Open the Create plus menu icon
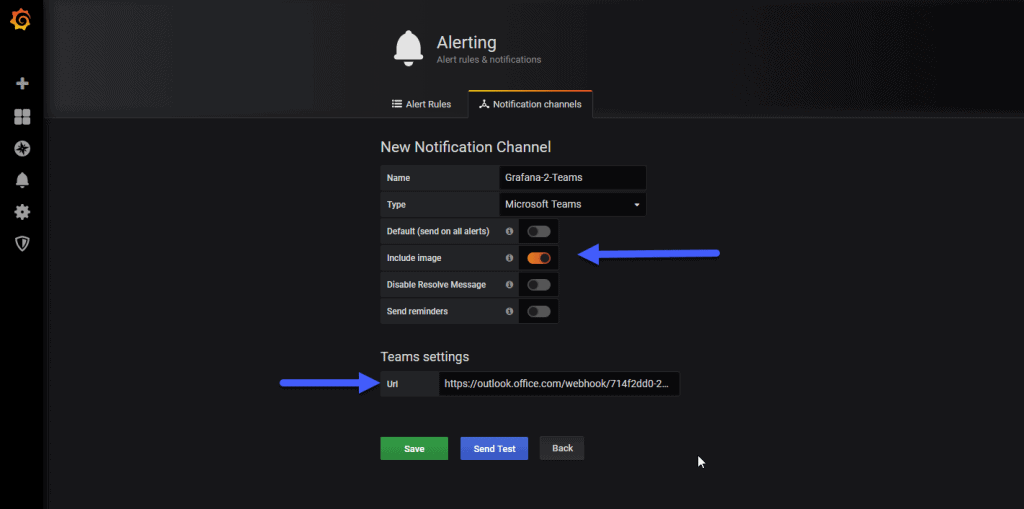The height and width of the screenshot is (509, 1024). (22, 84)
